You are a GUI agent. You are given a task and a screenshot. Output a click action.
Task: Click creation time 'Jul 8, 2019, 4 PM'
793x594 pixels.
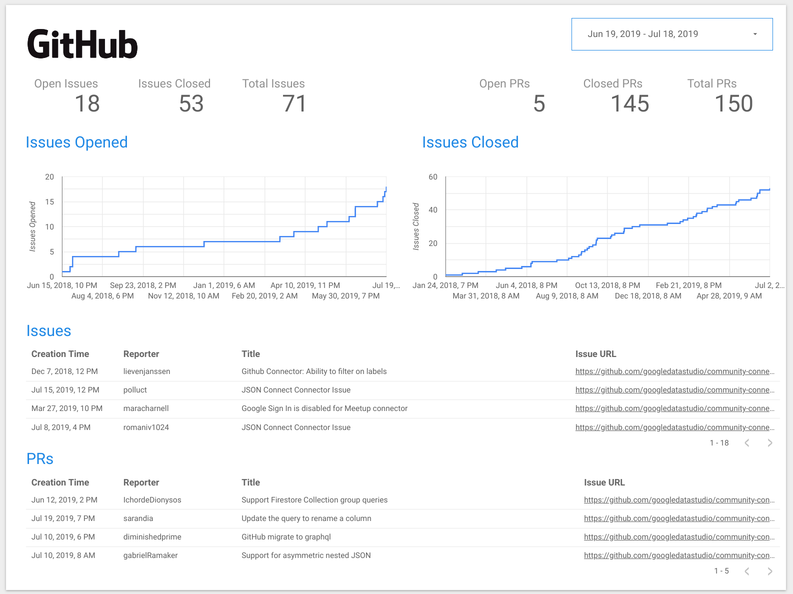pyautogui.click(x=61, y=428)
